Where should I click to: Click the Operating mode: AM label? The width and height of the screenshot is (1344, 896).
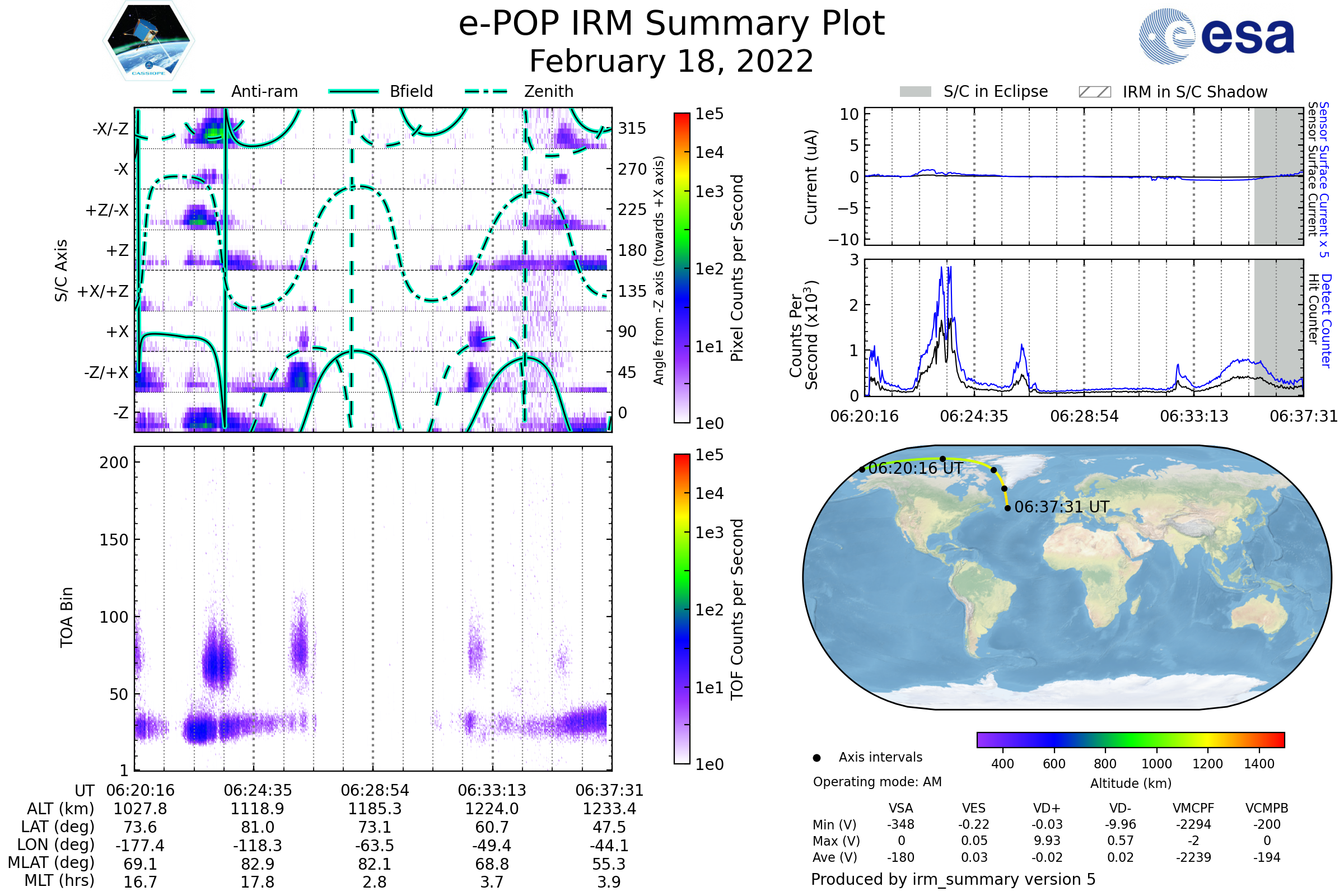(877, 782)
